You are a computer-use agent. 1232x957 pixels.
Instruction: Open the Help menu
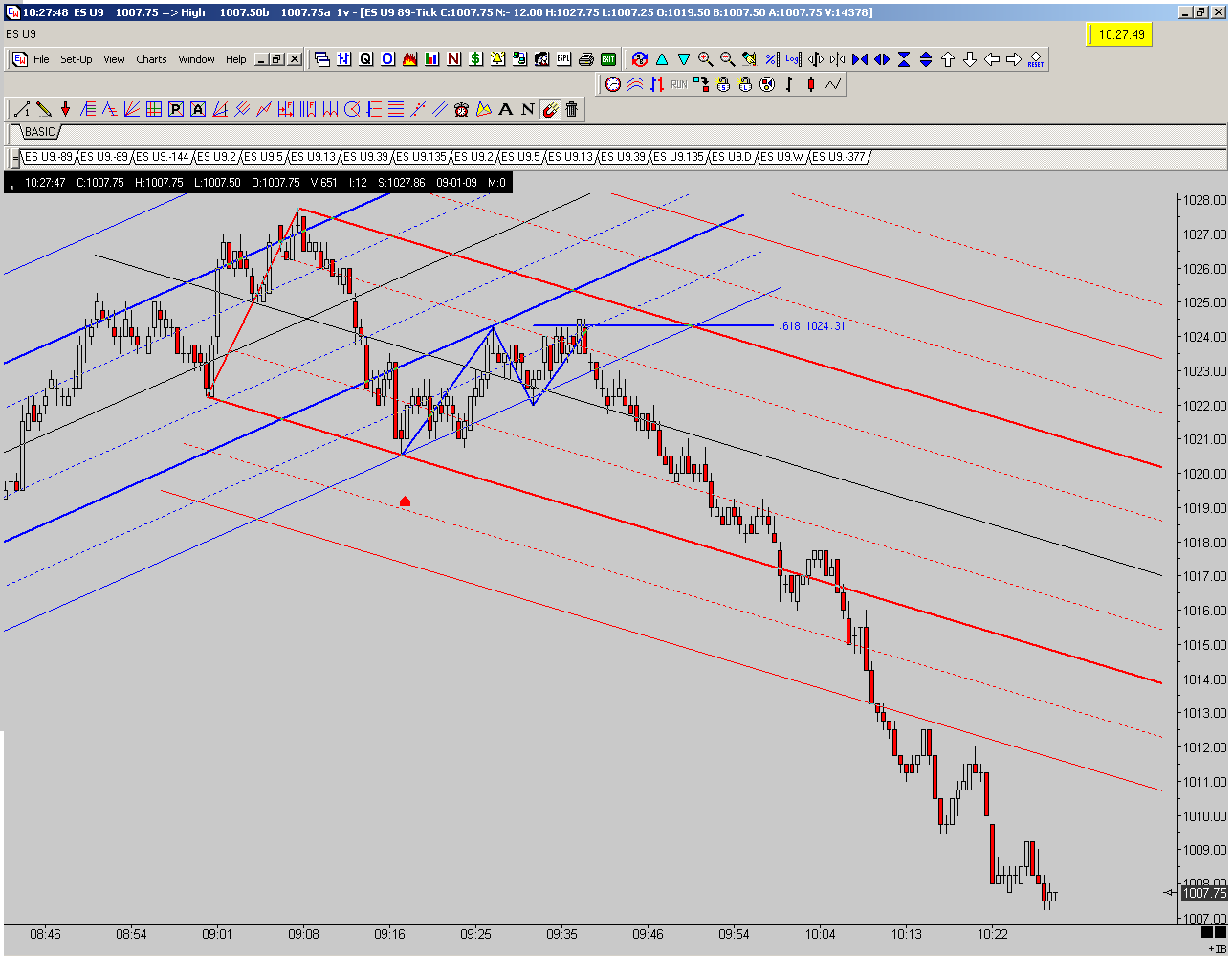pos(236,59)
